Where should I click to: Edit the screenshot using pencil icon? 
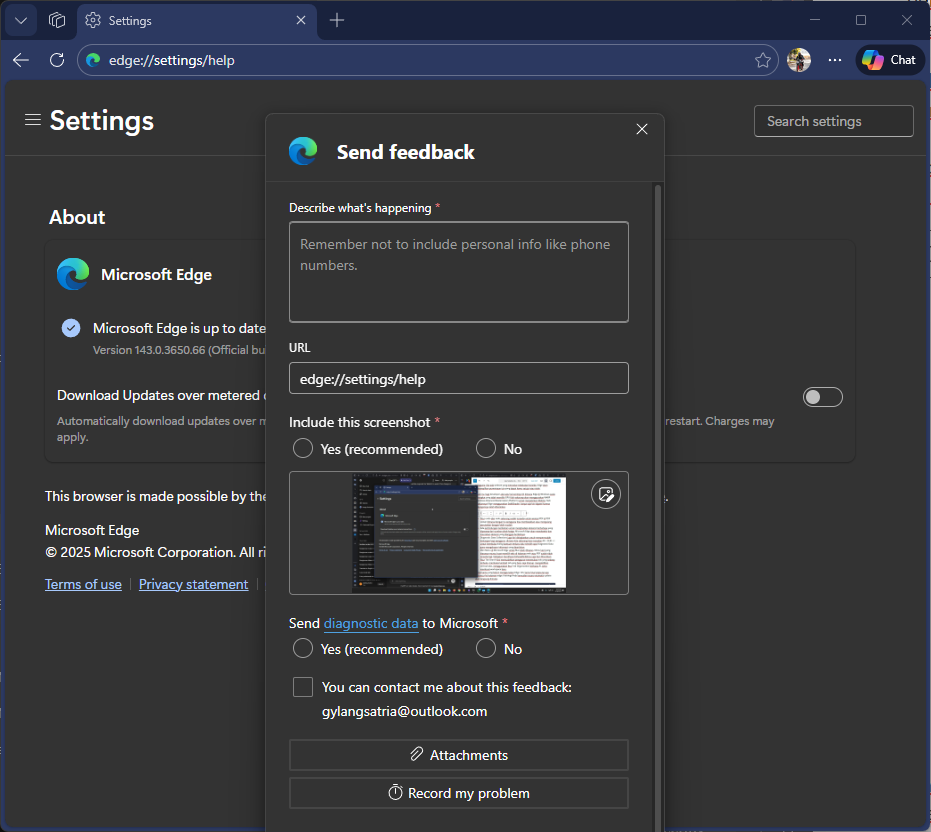pyautogui.click(x=606, y=494)
